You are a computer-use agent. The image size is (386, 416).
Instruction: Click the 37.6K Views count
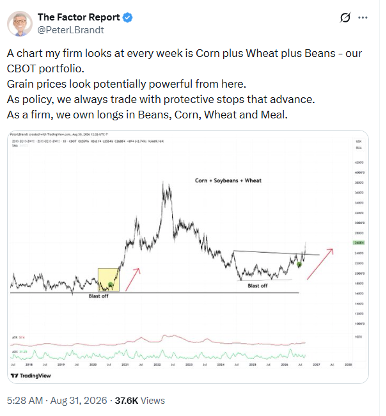pos(140,400)
